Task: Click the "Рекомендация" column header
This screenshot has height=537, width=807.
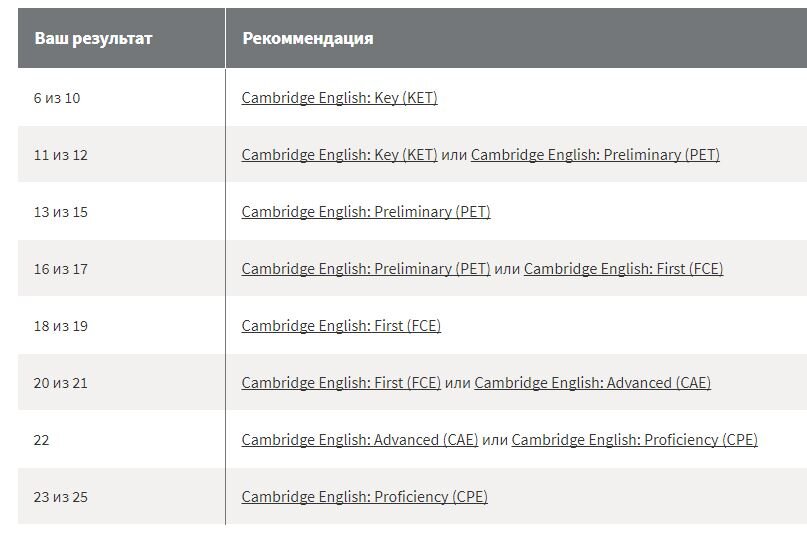Action: point(307,38)
